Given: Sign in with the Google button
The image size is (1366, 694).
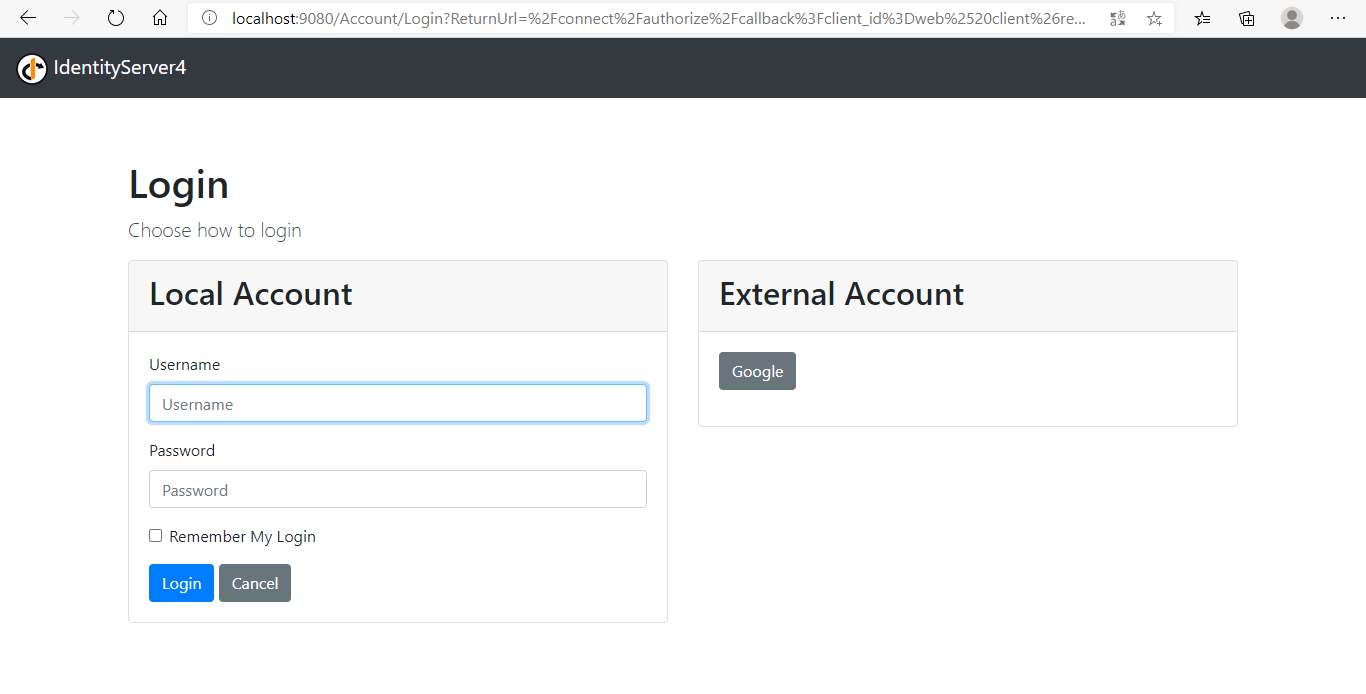Looking at the screenshot, I should click(x=757, y=371).
